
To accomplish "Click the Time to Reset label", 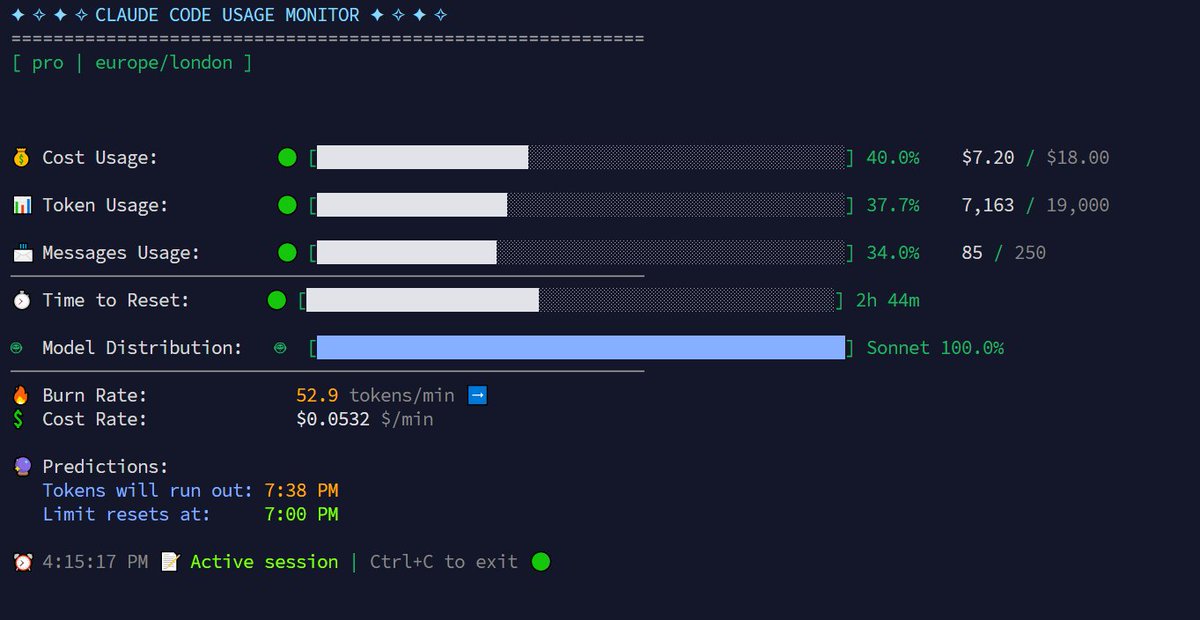I will (116, 300).
